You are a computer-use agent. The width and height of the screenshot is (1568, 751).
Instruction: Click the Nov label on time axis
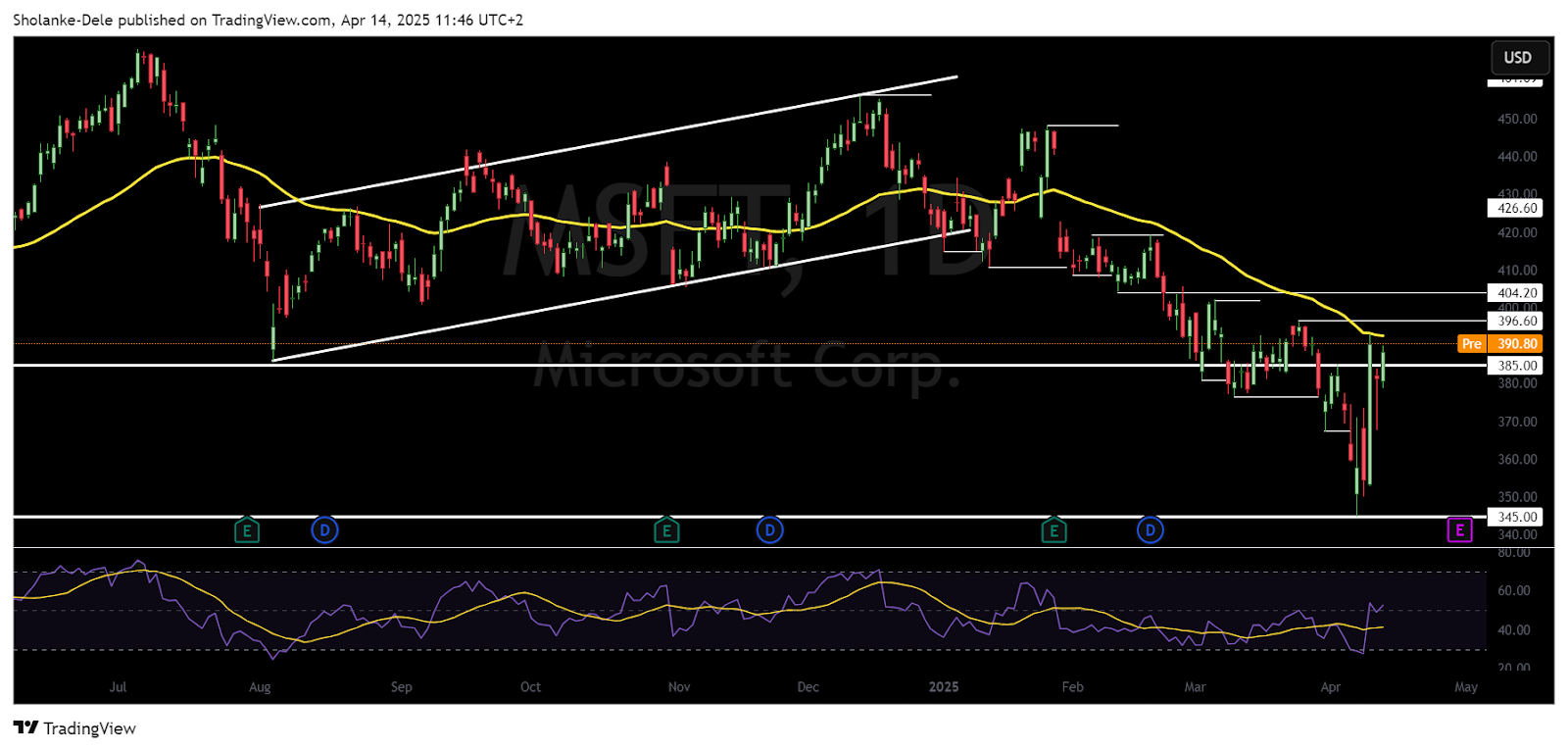click(x=679, y=687)
